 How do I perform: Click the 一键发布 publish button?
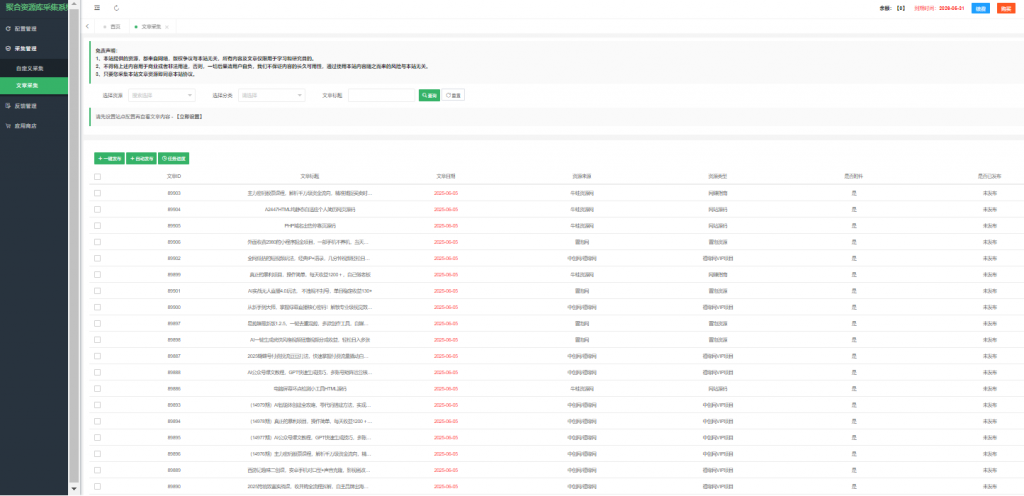[109, 158]
